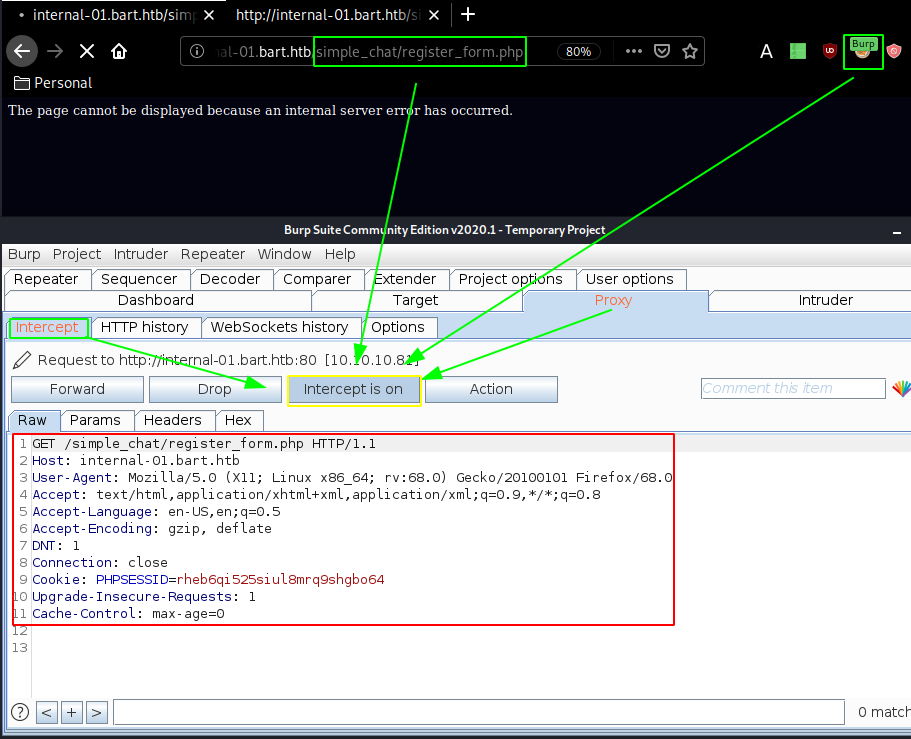This screenshot has height=739, width=911.
Task: Open search help question mark icon
Action: point(20,712)
